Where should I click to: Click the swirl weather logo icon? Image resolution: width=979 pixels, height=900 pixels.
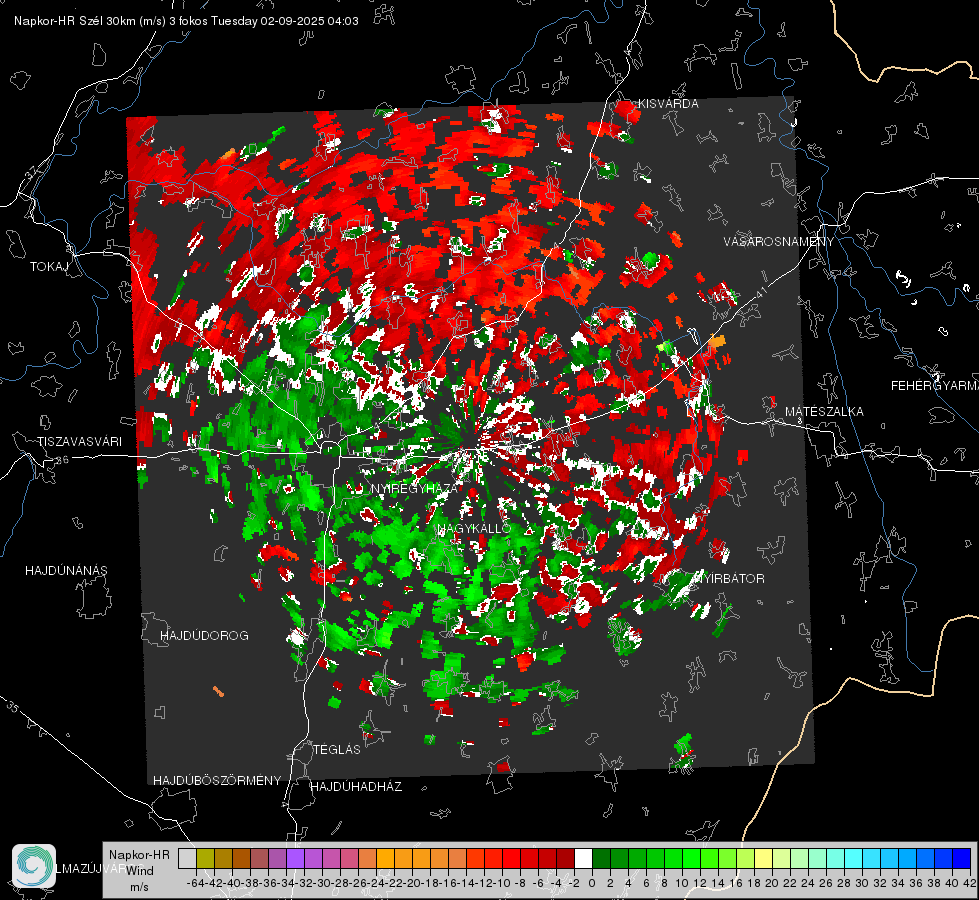click(x=34, y=866)
